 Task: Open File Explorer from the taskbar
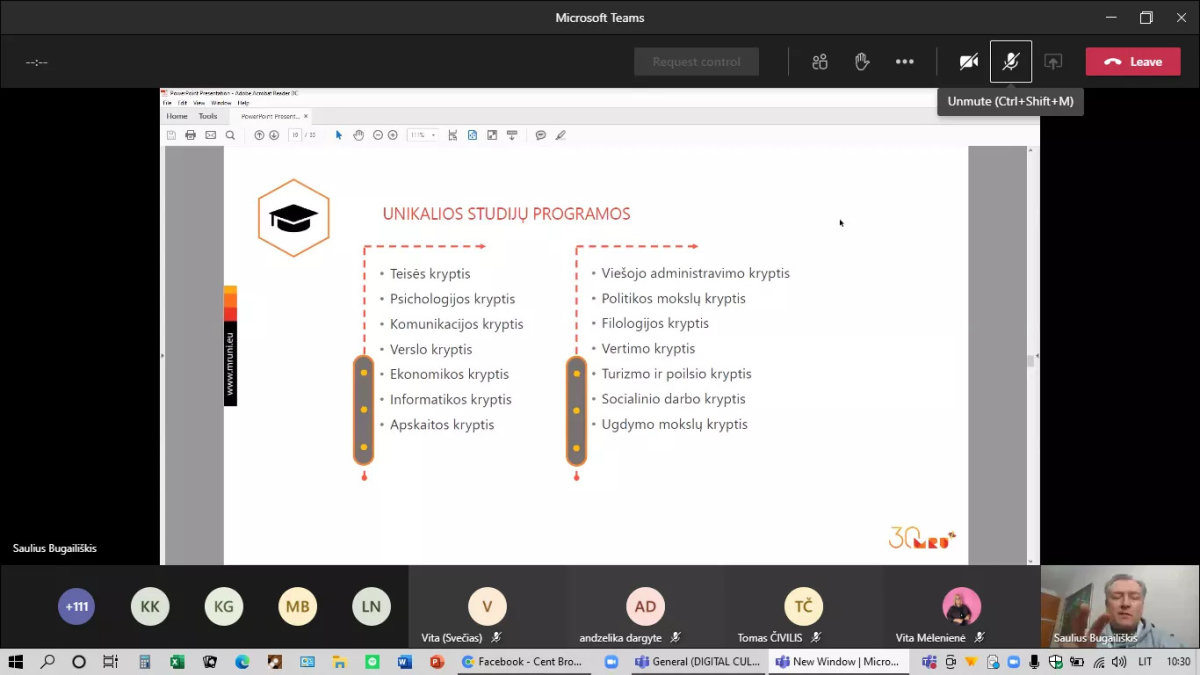click(x=339, y=662)
